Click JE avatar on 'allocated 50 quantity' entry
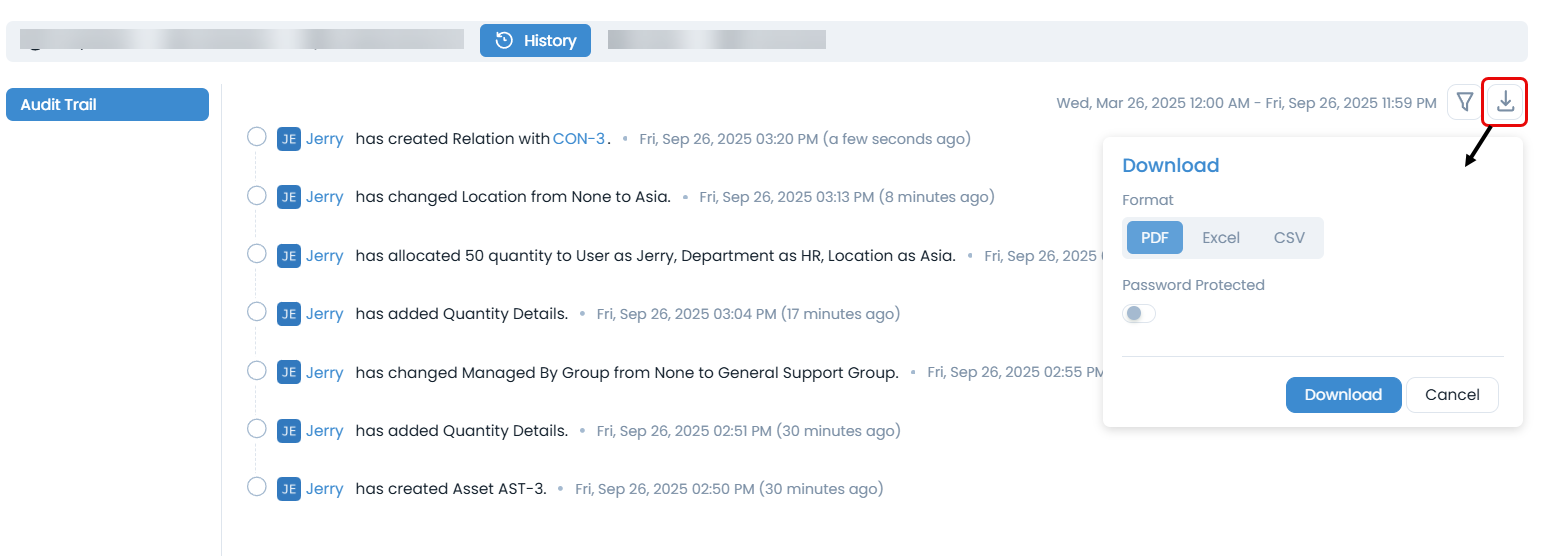Image resolution: width=1541 pixels, height=556 pixels. 288,256
